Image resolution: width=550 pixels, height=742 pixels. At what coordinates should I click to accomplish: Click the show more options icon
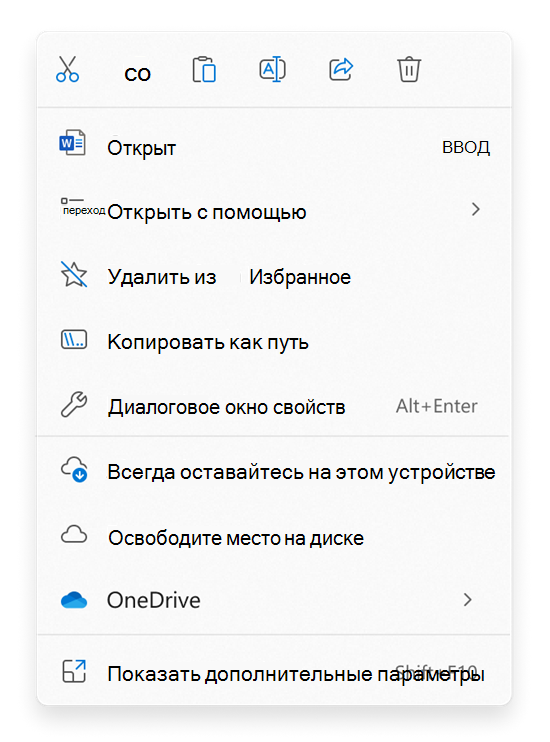74,671
